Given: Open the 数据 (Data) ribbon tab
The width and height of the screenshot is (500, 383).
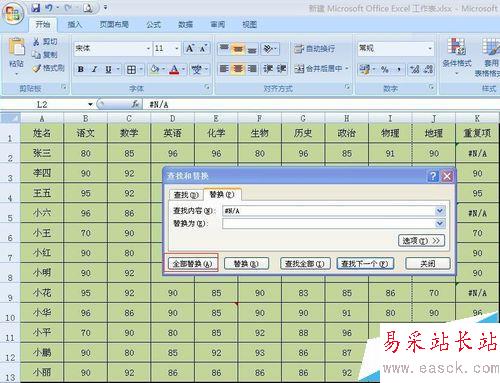Looking at the screenshot, I should pyautogui.click(x=185, y=24).
